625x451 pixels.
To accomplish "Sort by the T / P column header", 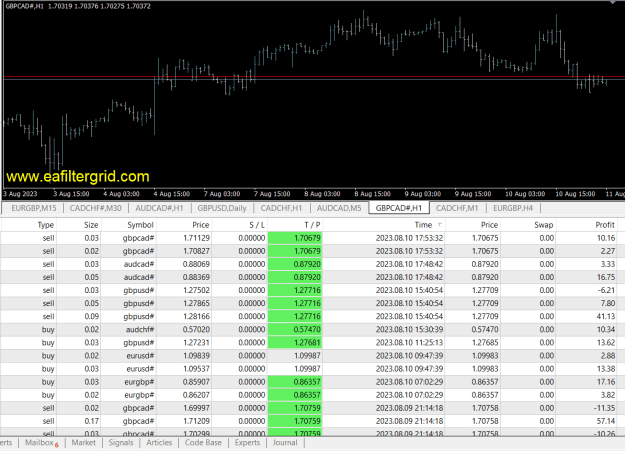I will 312,225.
